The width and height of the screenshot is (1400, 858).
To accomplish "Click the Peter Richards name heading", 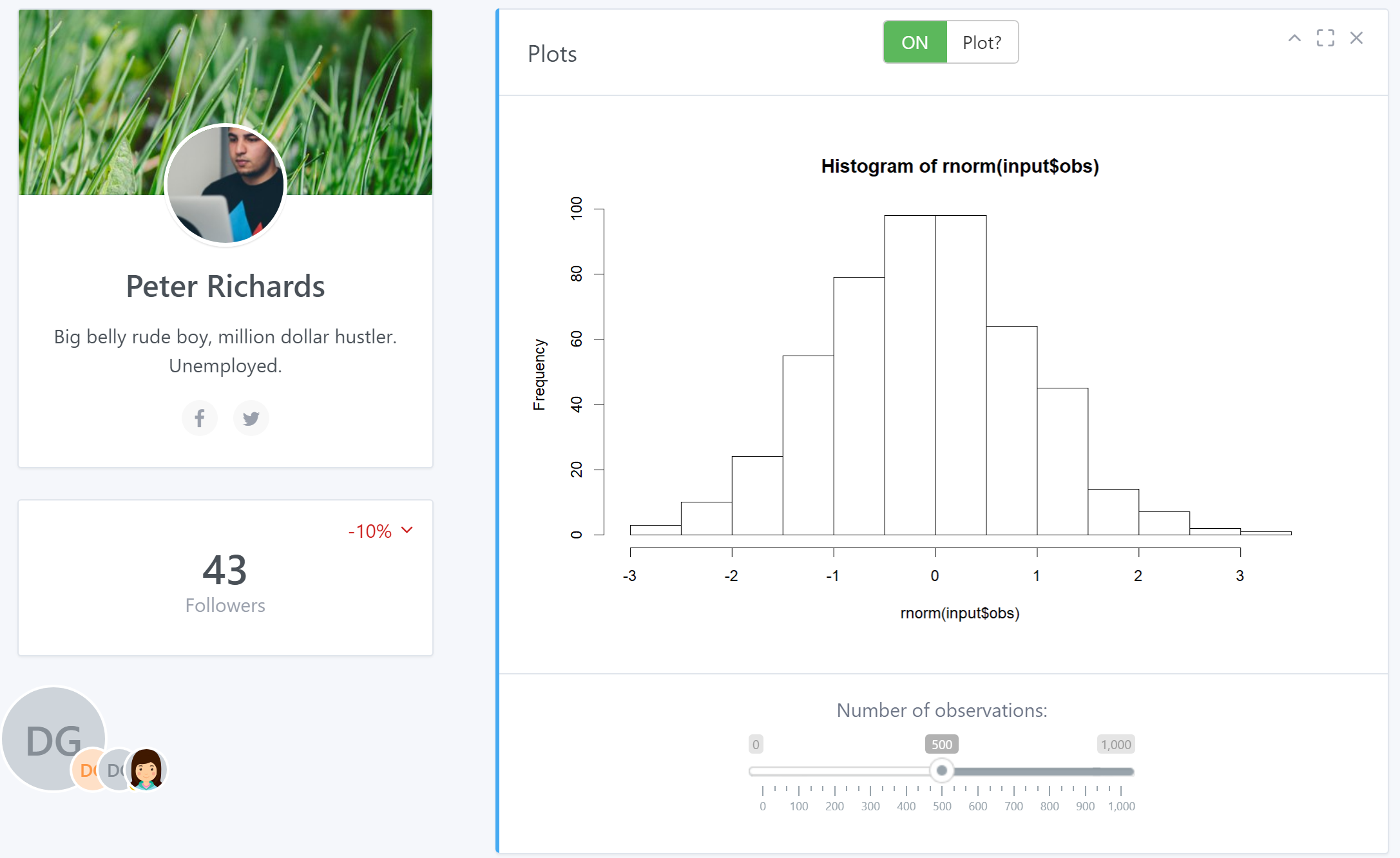I will click(225, 286).
